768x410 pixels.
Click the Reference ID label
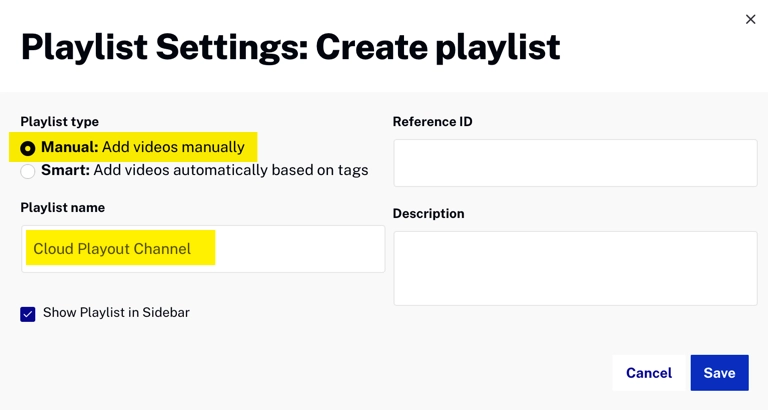pyautogui.click(x=432, y=121)
